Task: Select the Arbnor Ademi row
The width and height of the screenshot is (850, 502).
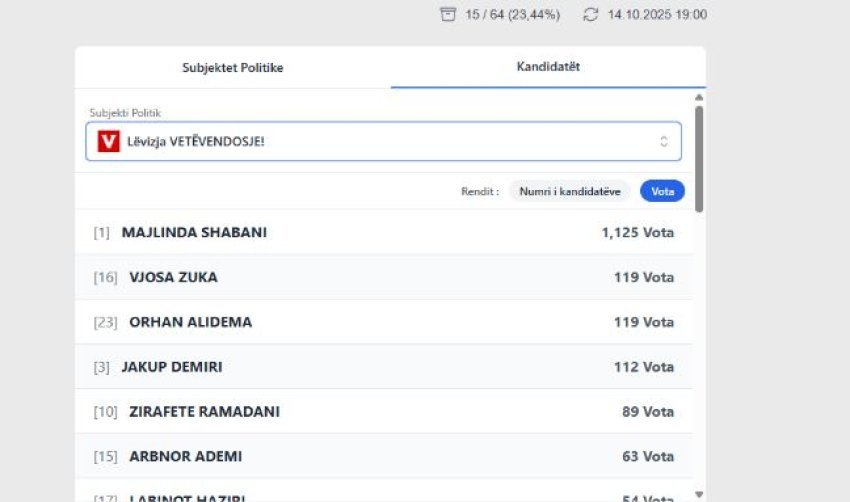Action: point(383,456)
